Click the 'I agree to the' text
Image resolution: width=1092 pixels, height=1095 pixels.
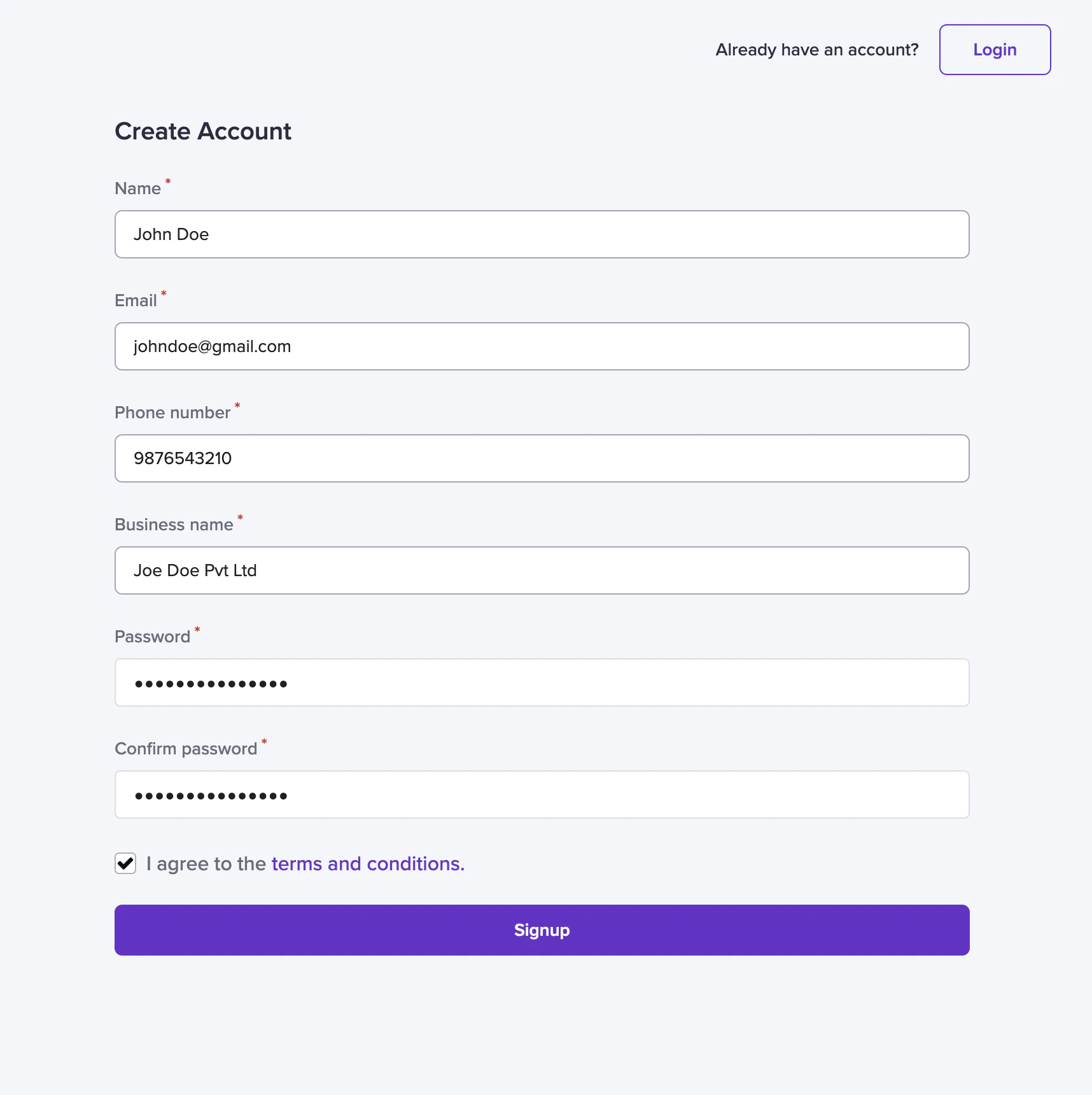206,864
